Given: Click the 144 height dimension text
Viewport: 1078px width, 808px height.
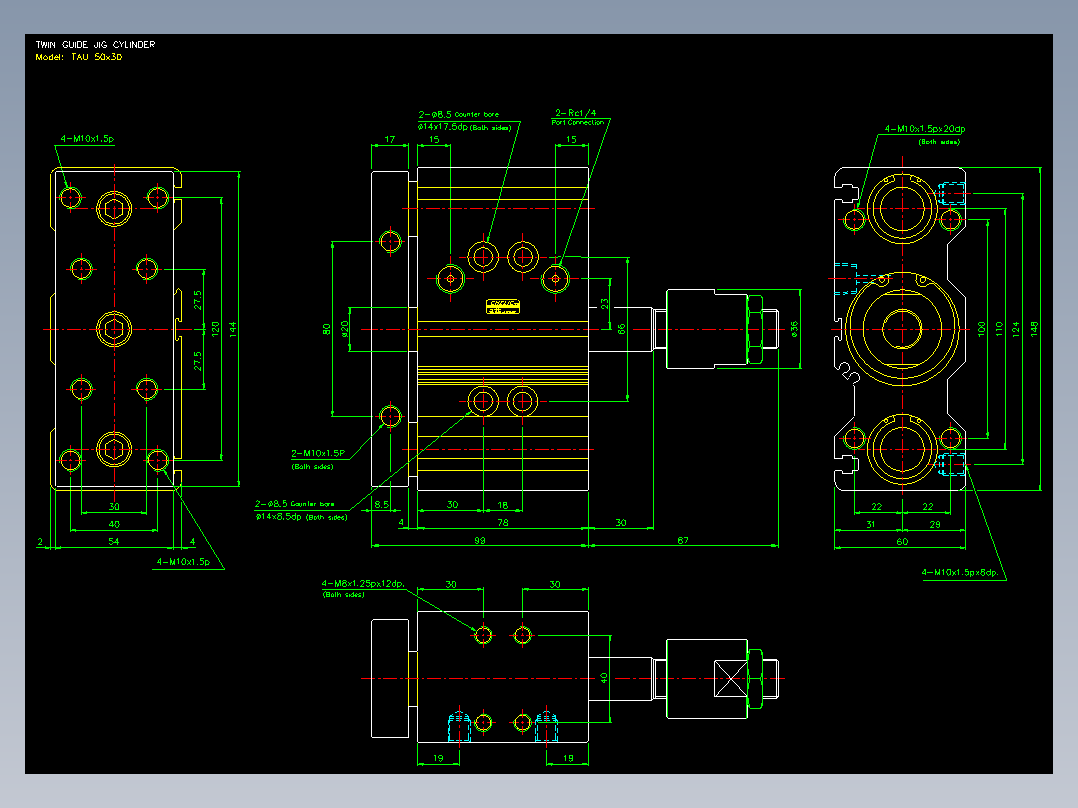Looking at the screenshot, I should pos(233,329).
